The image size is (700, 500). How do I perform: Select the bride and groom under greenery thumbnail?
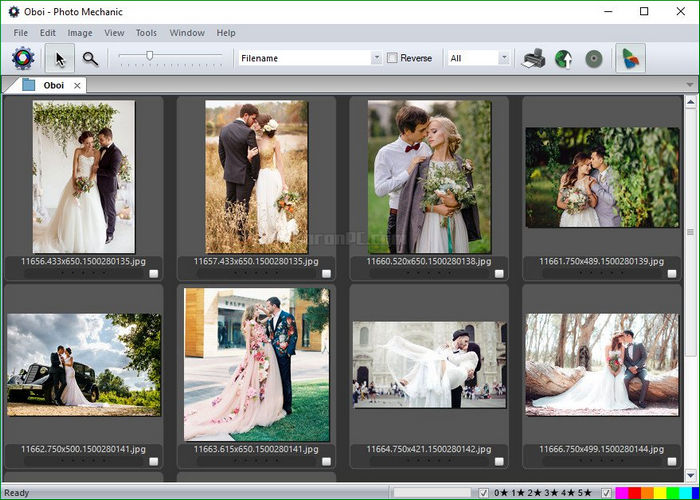coord(83,177)
